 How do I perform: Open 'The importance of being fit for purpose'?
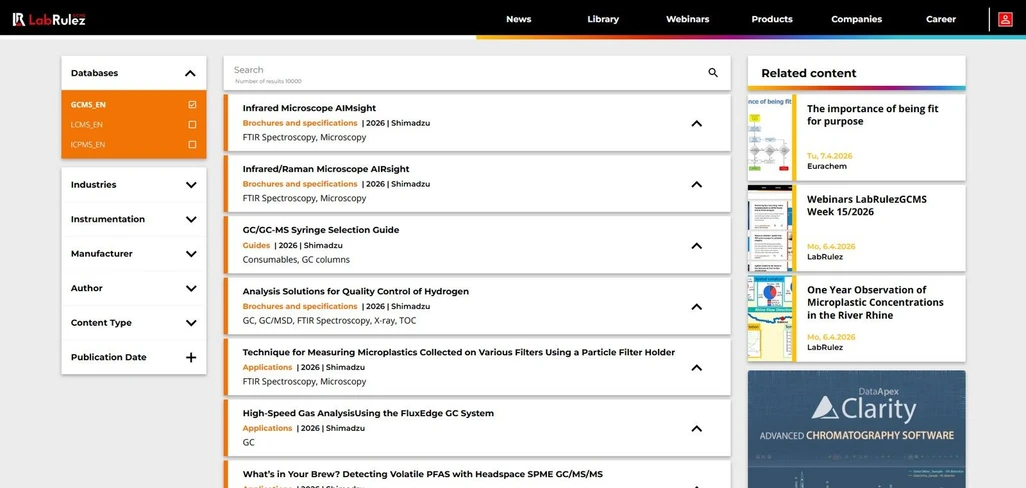[872, 115]
